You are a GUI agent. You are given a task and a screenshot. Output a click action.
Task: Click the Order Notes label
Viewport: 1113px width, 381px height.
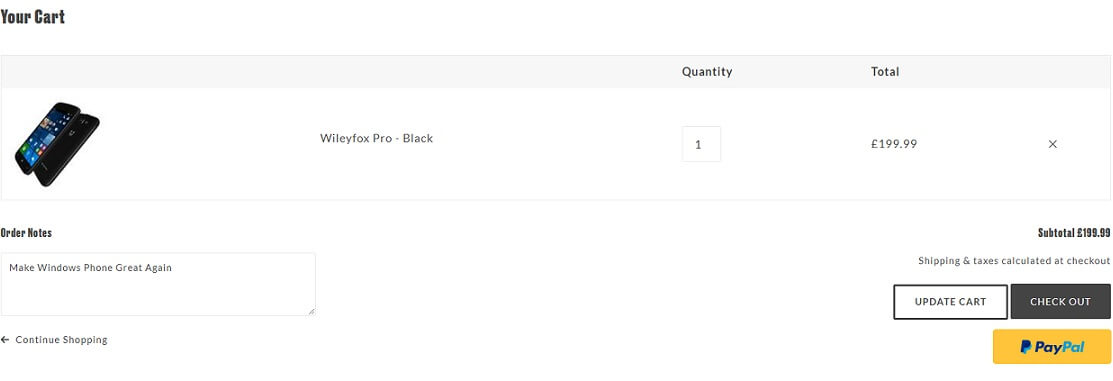[26, 233]
